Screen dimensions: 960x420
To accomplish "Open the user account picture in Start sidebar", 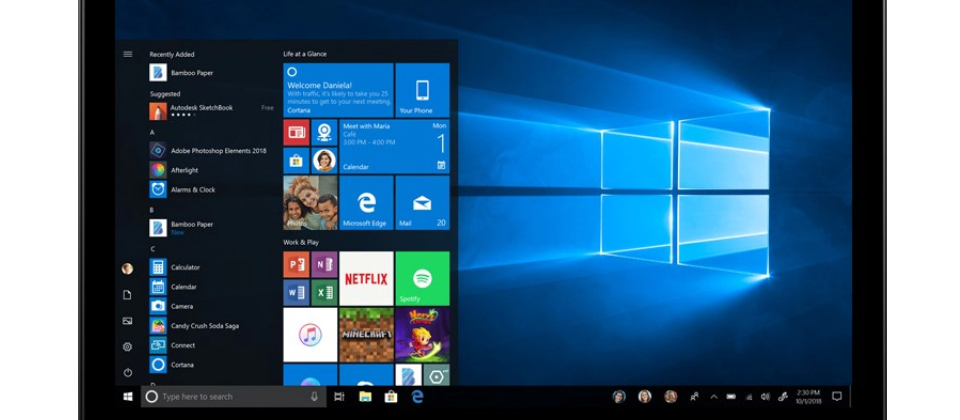I will 127,269.
